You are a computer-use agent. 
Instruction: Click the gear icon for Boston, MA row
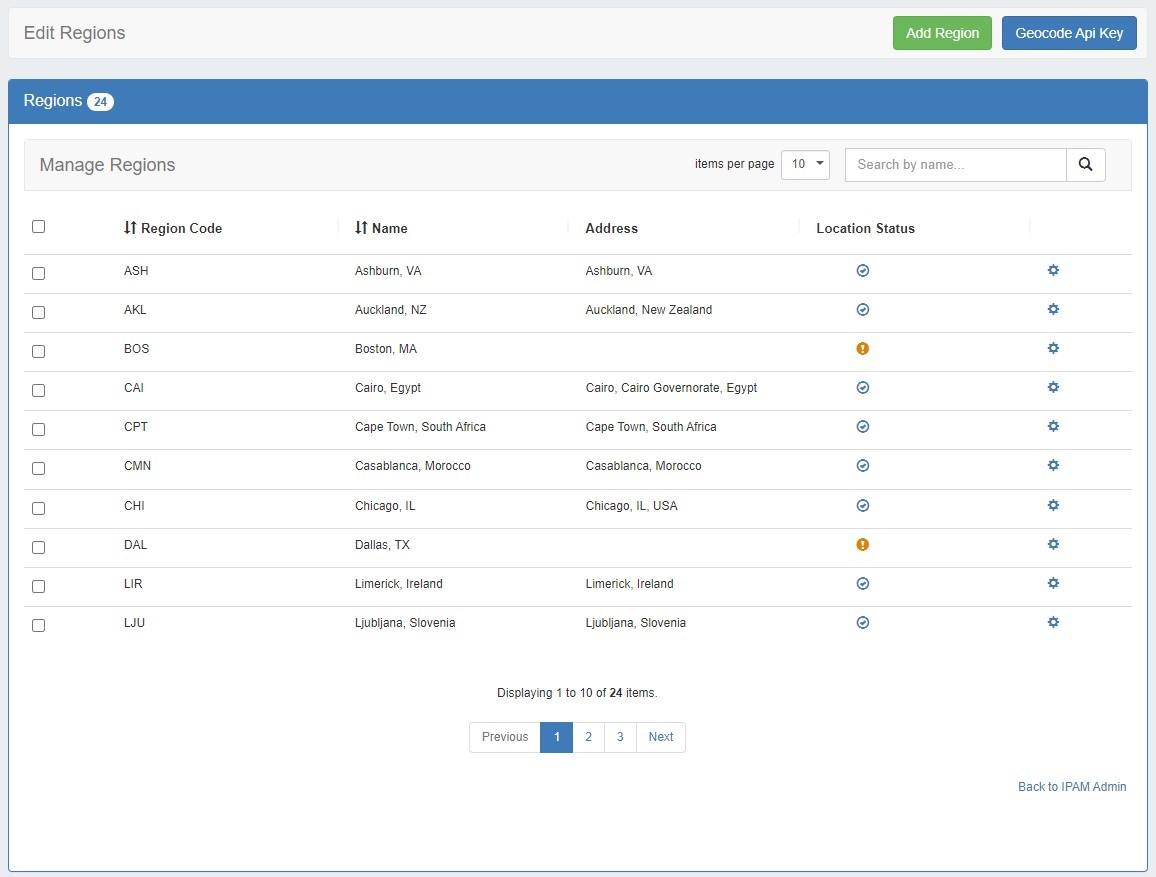pos(1053,349)
